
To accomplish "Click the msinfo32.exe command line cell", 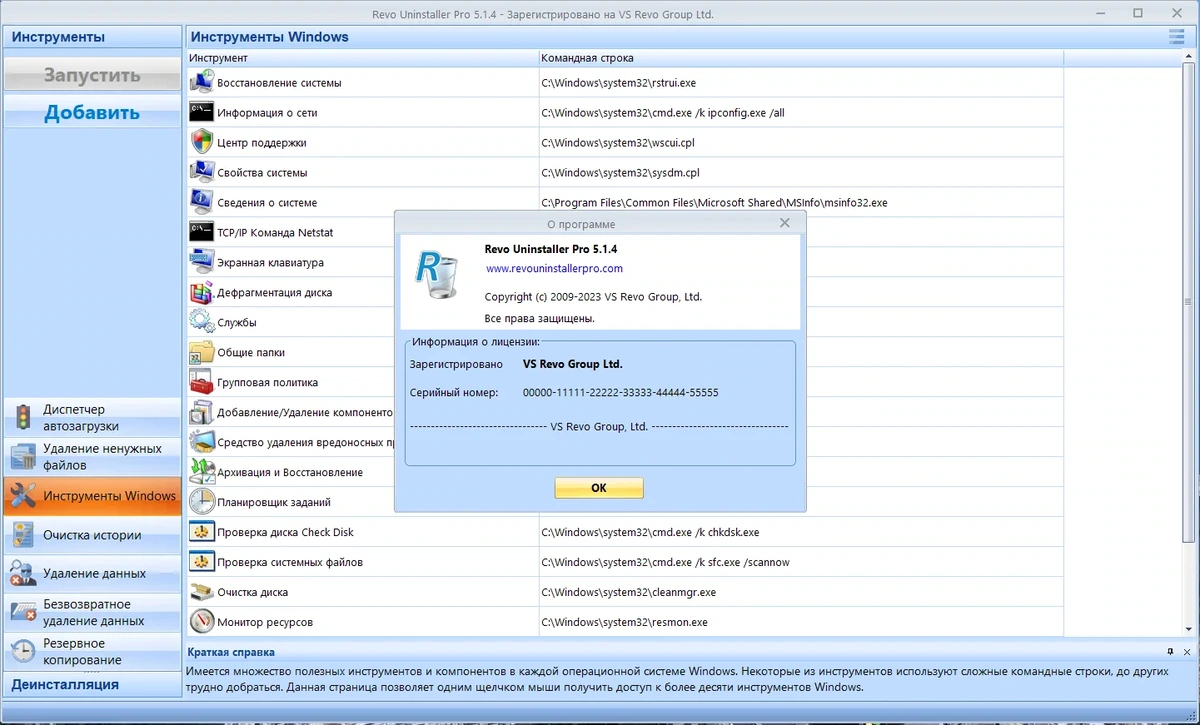I will click(x=801, y=202).
